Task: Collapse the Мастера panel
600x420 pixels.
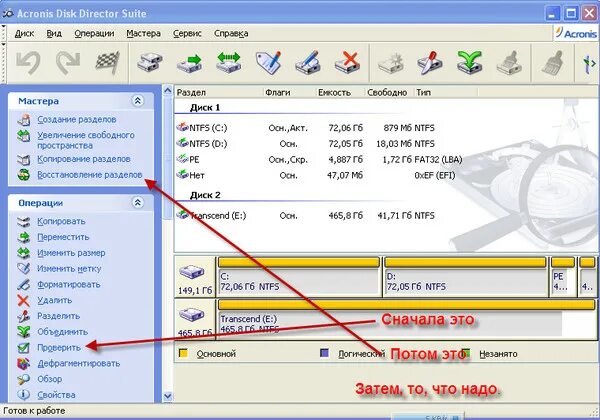Action: pos(137,101)
